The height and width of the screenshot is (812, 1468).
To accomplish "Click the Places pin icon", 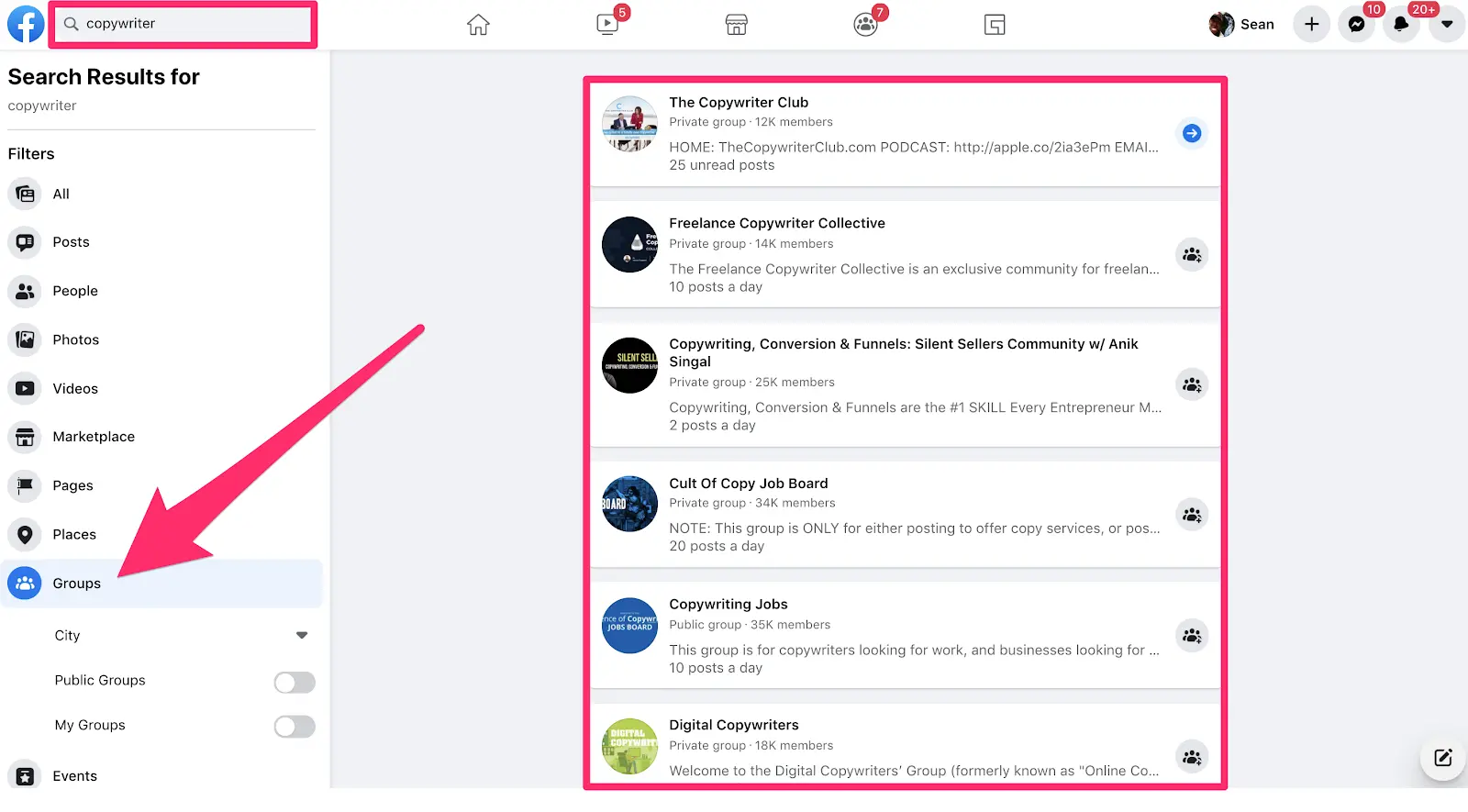I will click(x=25, y=535).
